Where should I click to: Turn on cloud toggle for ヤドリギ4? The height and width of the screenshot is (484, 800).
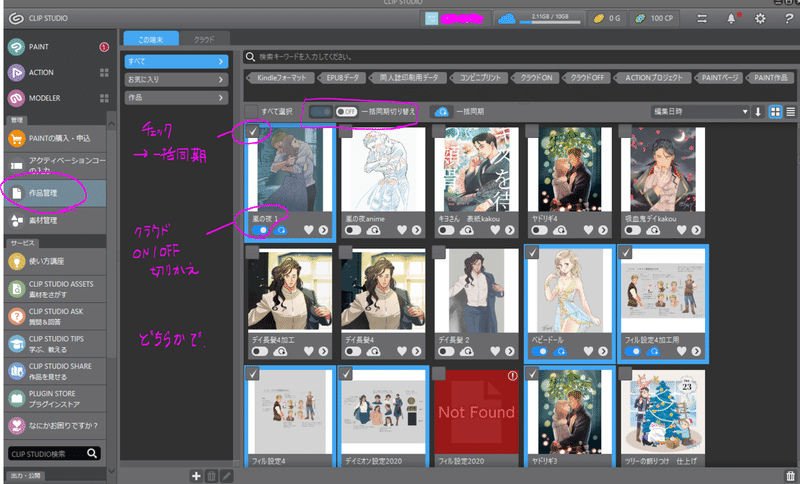(539, 231)
